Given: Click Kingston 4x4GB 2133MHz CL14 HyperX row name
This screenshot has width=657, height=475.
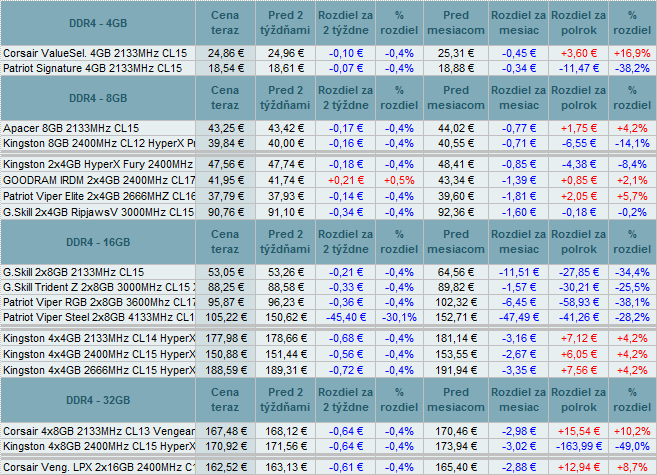Looking at the screenshot, I should coord(98,338).
